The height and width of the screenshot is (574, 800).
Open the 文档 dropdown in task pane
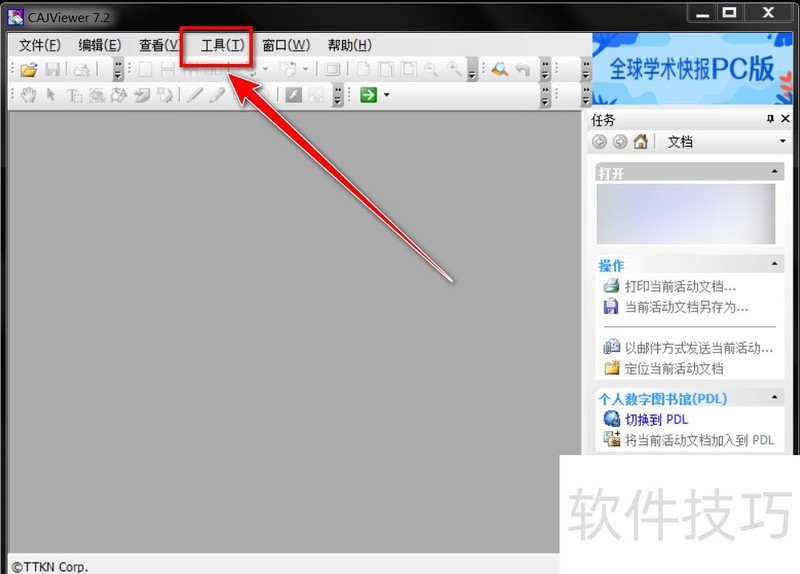782,142
